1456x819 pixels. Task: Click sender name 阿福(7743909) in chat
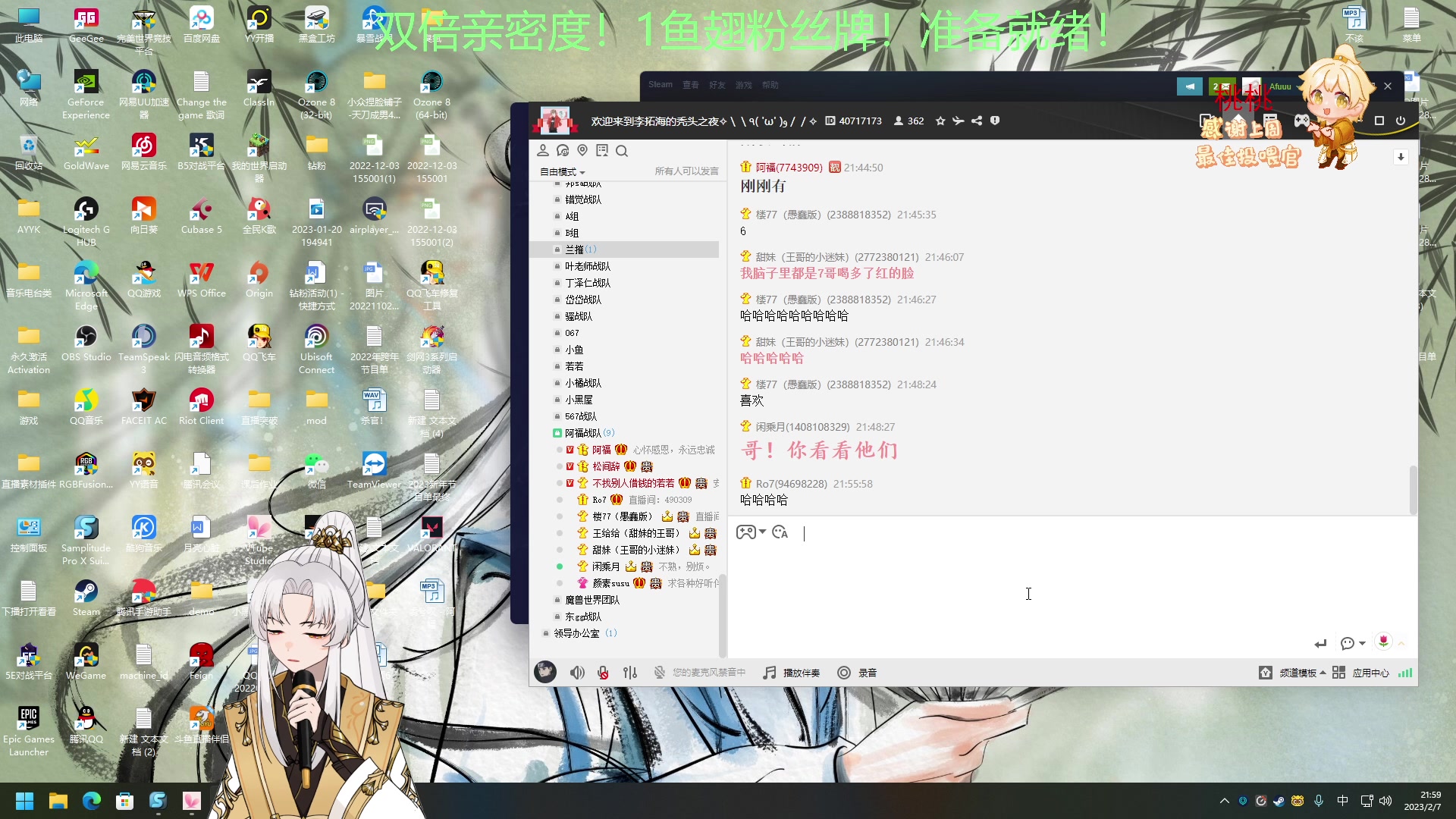(x=789, y=168)
